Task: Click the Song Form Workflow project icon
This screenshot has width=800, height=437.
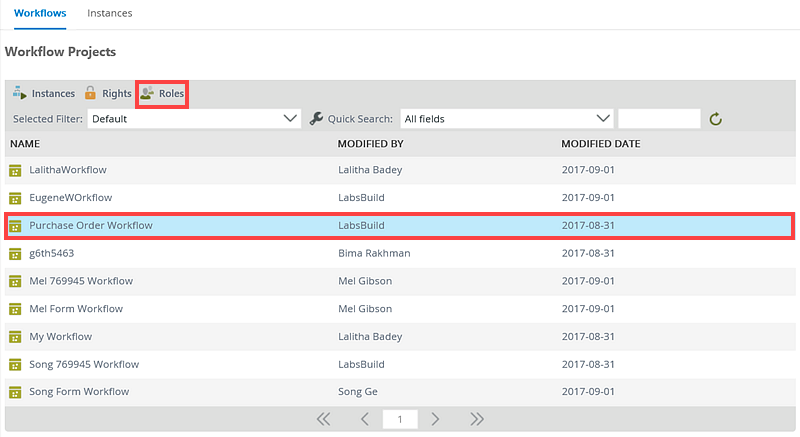Action: pyautogui.click(x=15, y=392)
